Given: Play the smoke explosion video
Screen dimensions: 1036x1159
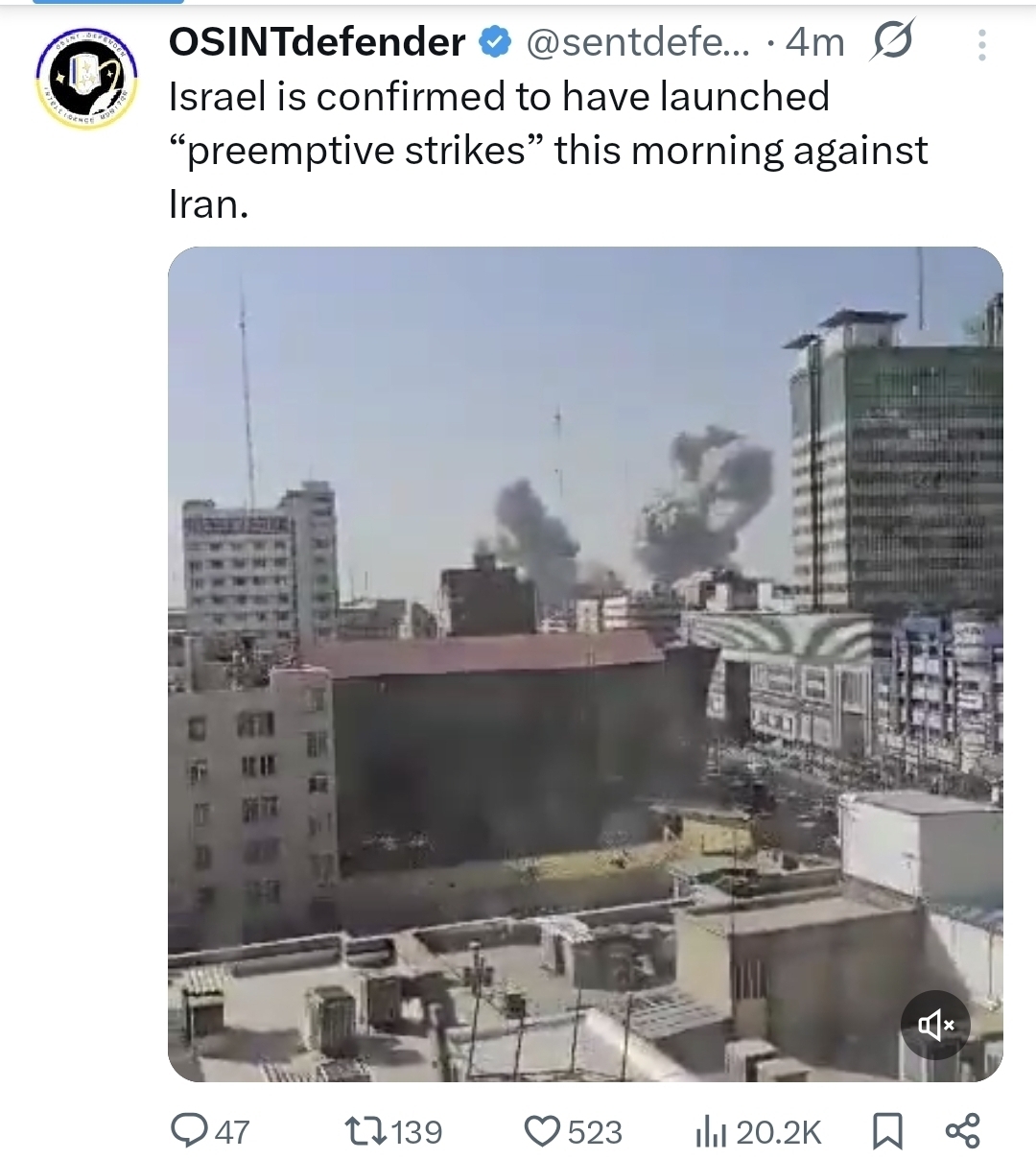Looking at the screenshot, I should [x=585, y=664].
